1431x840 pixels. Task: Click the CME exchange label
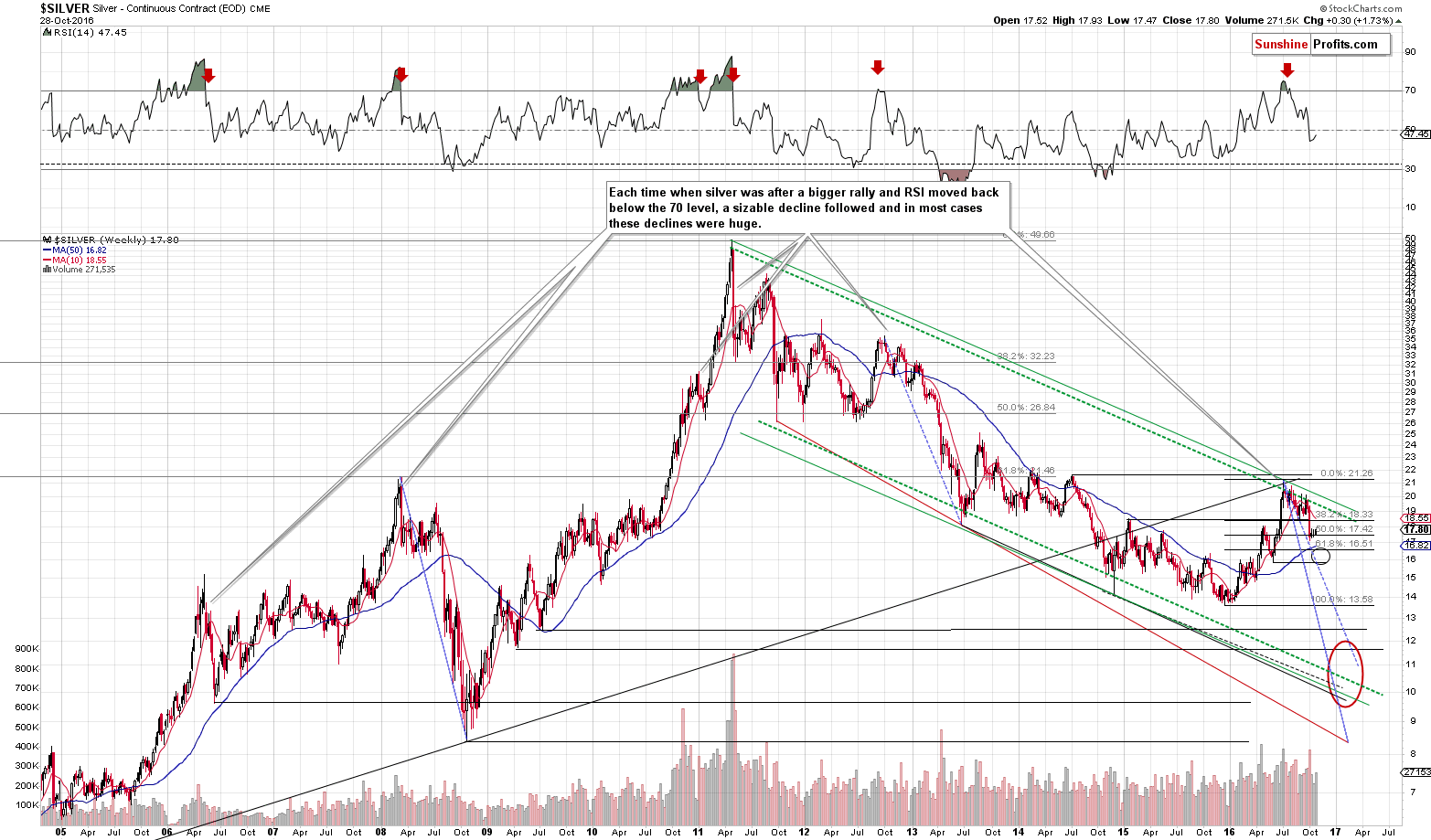(x=259, y=7)
